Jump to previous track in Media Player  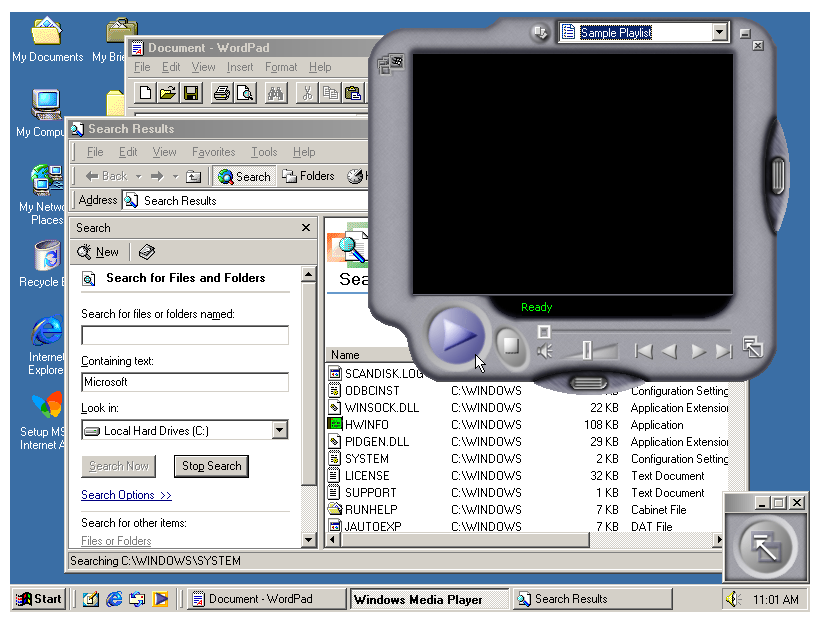pyautogui.click(x=644, y=351)
